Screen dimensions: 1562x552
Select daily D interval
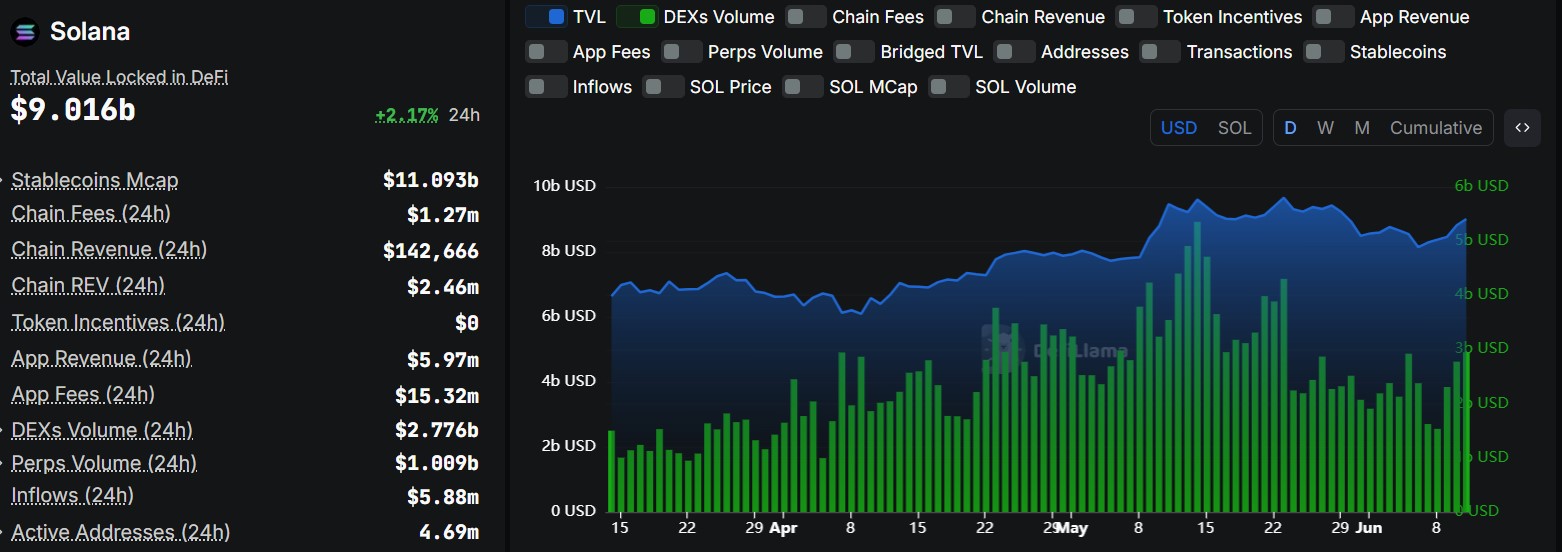(1290, 128)
